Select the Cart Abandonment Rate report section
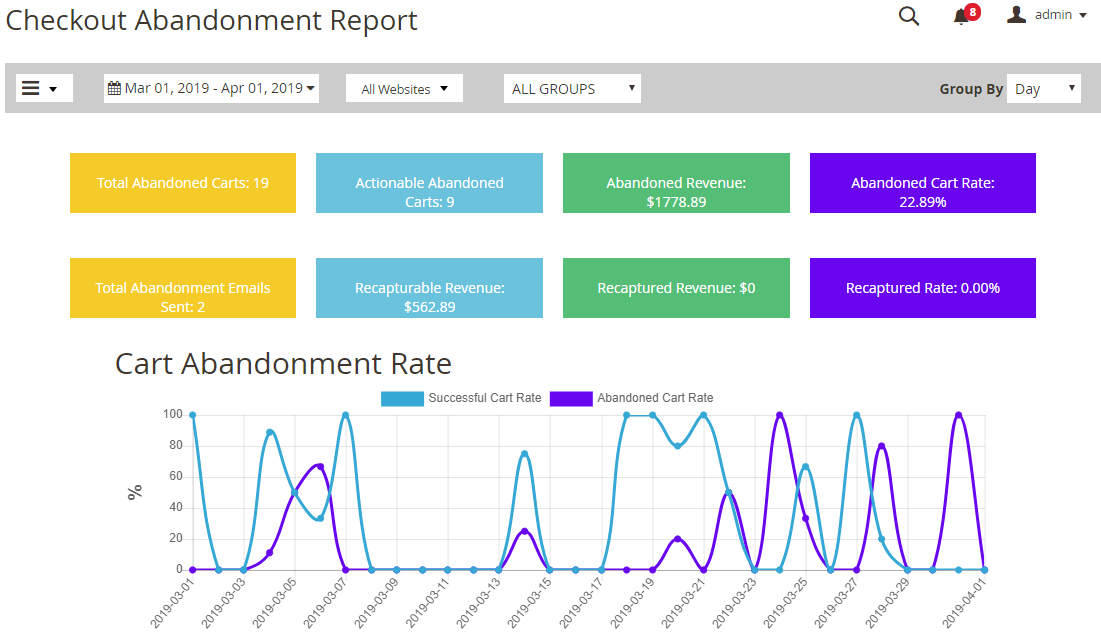Screen dimensions: 1101x634 [x=282, y=363]
